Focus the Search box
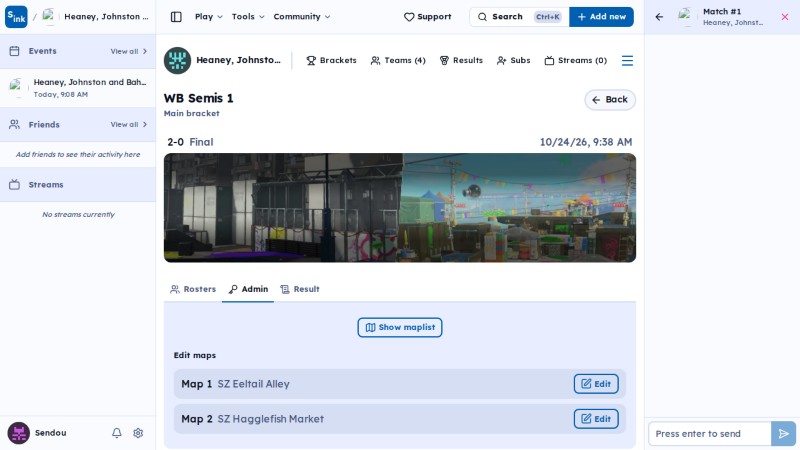 click(x=519, y=17)
